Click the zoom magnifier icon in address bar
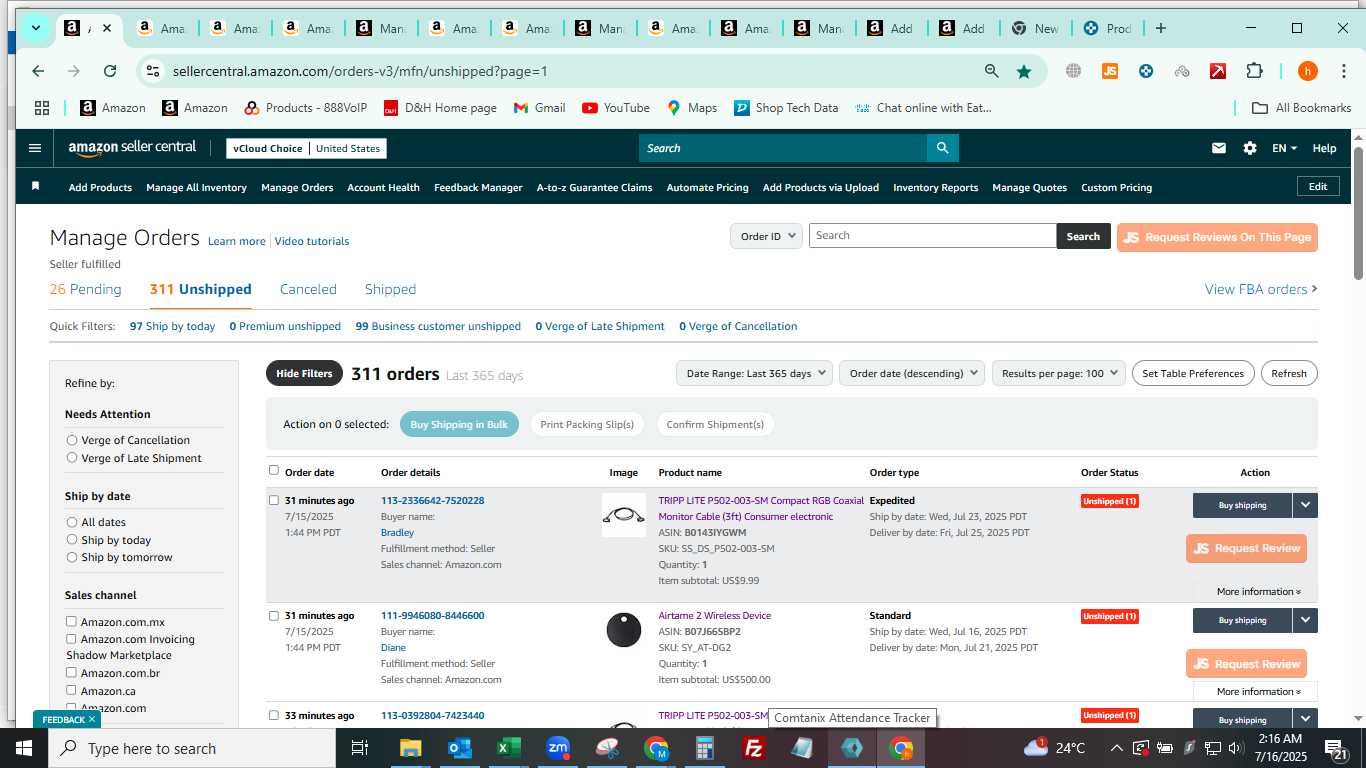The image size is (1366, 768). click(x=992, y=71)
